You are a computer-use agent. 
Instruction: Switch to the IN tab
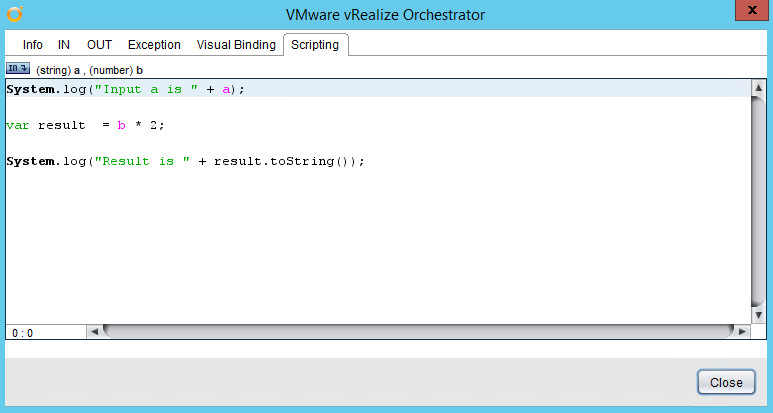(64, 45)
